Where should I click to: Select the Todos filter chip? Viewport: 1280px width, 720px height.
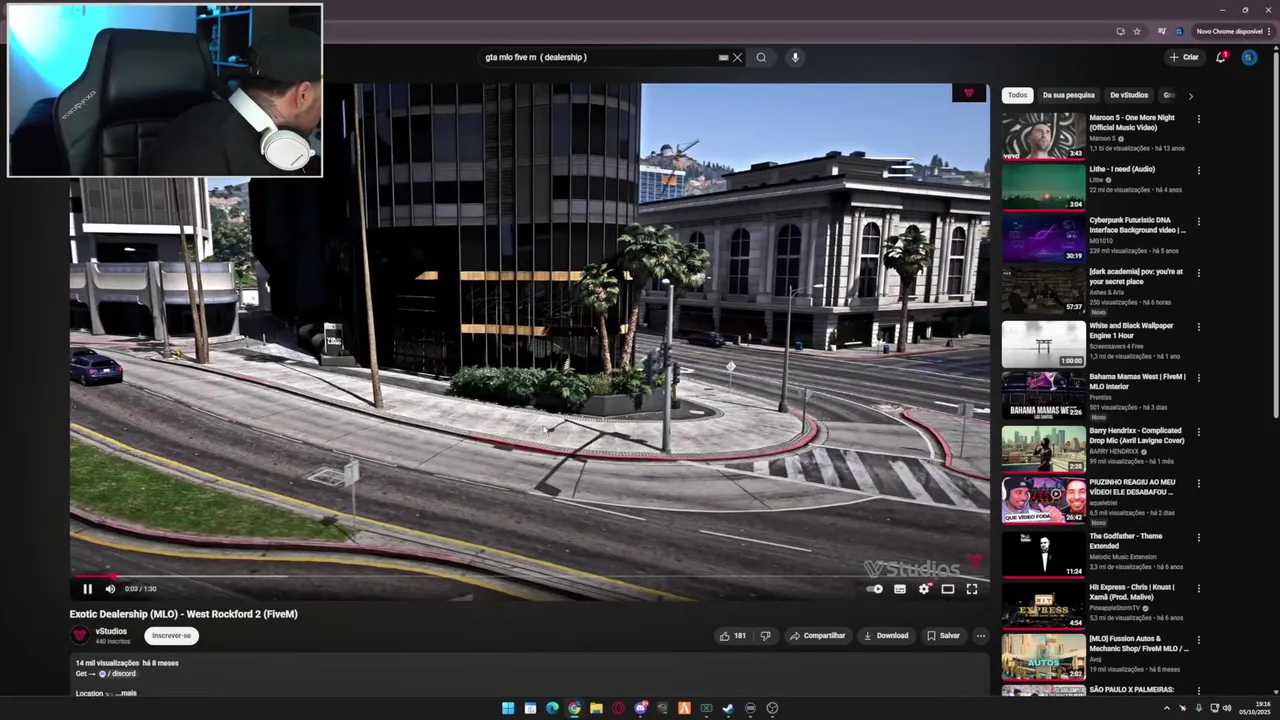pos(1017,95)
